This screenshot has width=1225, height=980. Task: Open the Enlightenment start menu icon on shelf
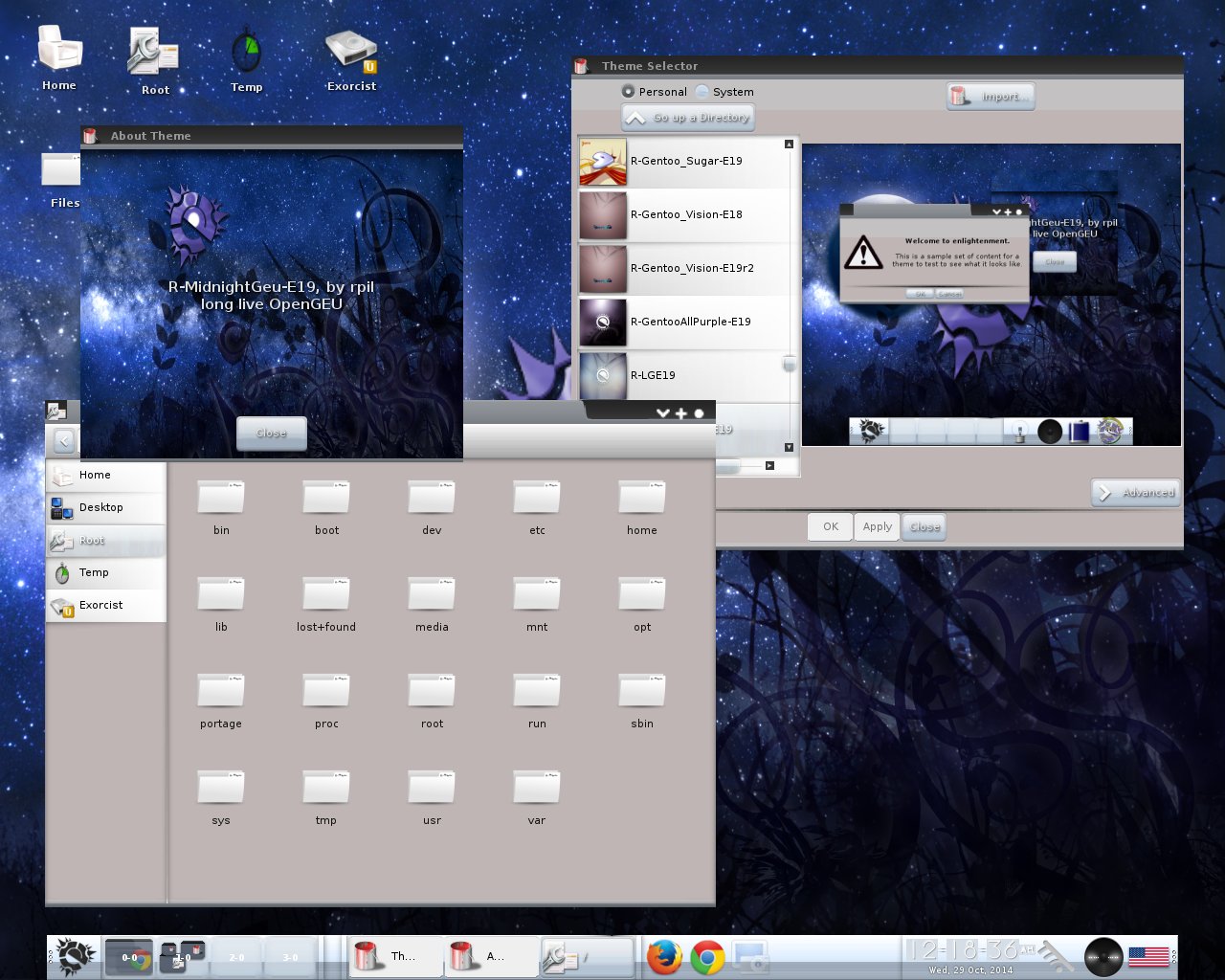76,956
